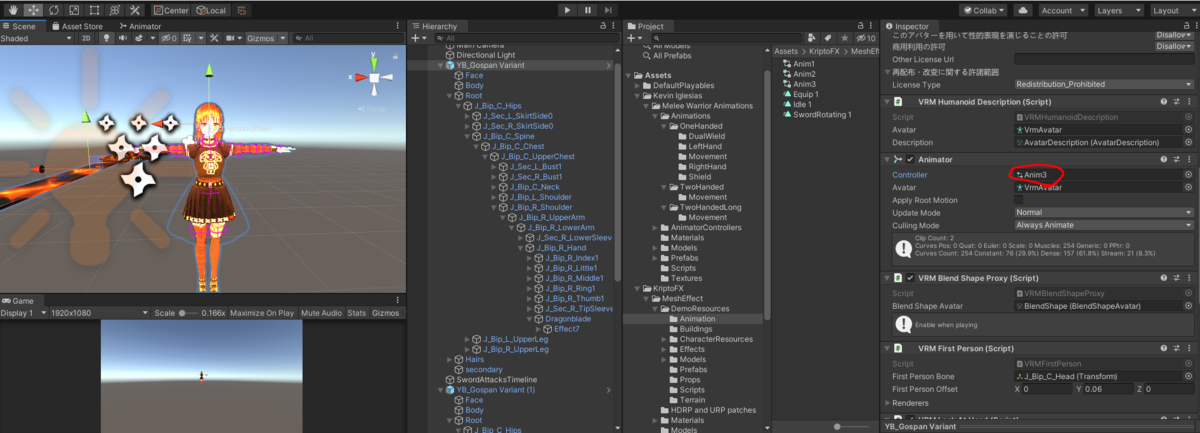Open 1920x1080 resolution dropdown
Screen dimensions: 1200x433
coord(99,313)
